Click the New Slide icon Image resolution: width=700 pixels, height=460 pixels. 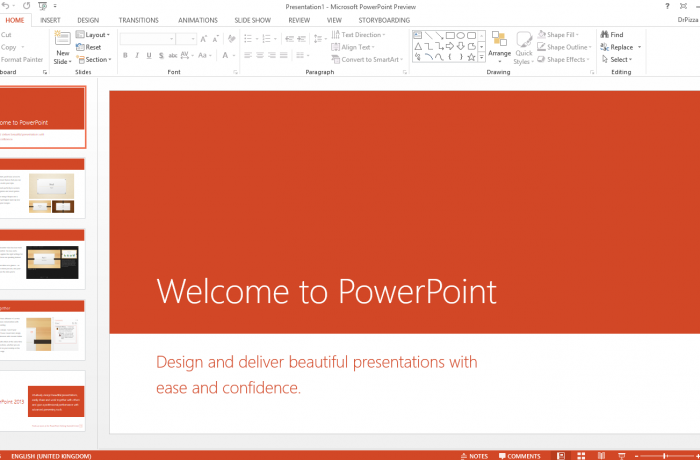pos(62,40)
